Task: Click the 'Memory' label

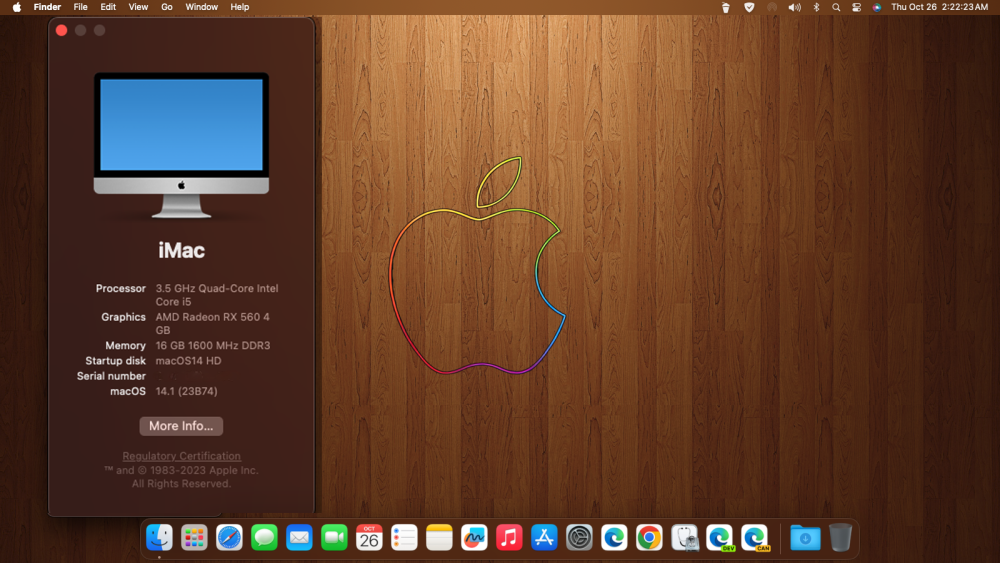Action: [125, 346]
